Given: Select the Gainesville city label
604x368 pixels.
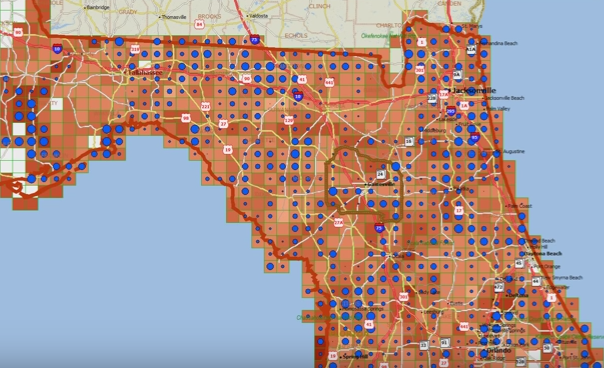Looking at the screenshot, I should [x=381, y=184].
